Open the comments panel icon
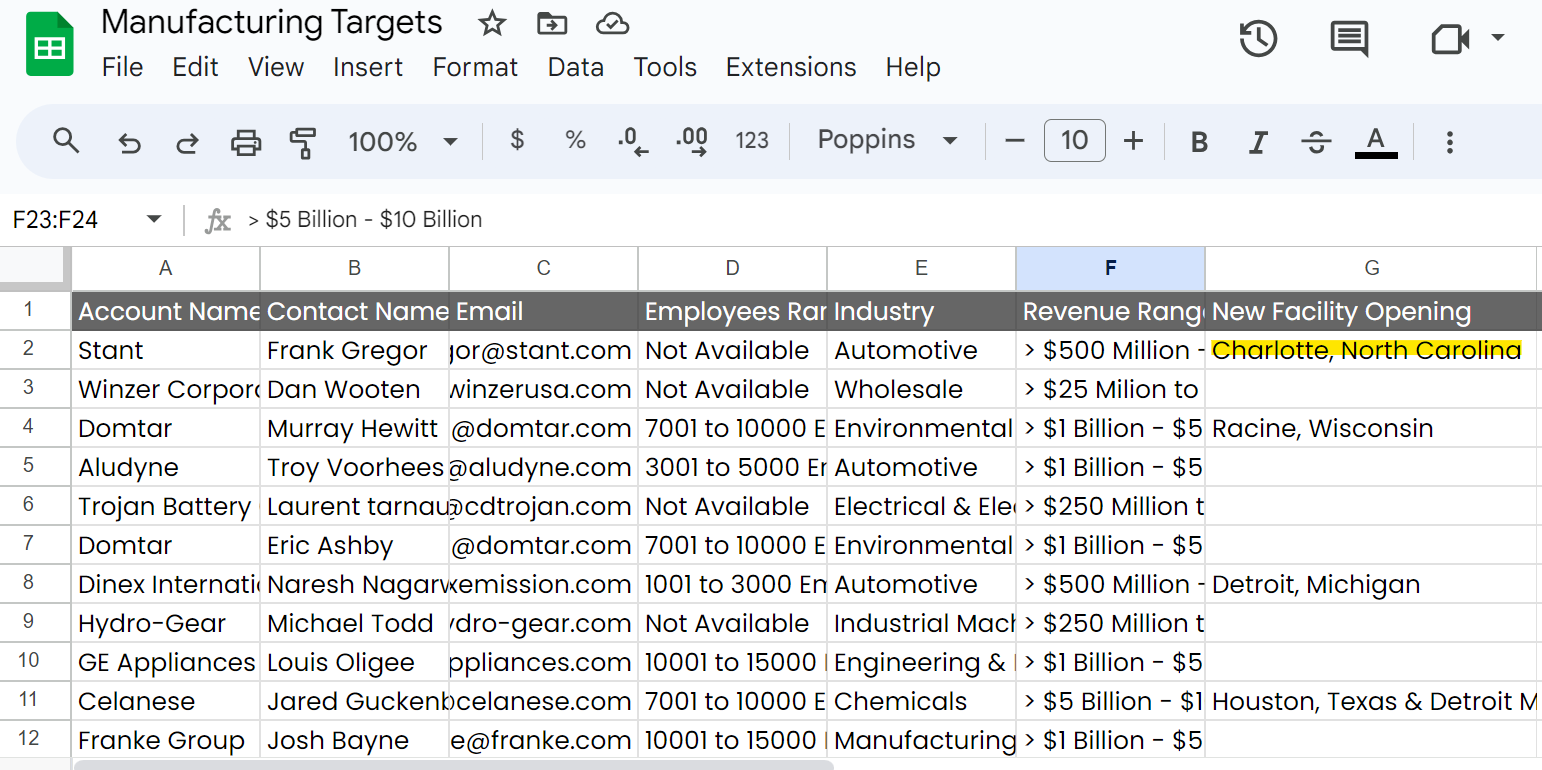 pos(1349,40)
